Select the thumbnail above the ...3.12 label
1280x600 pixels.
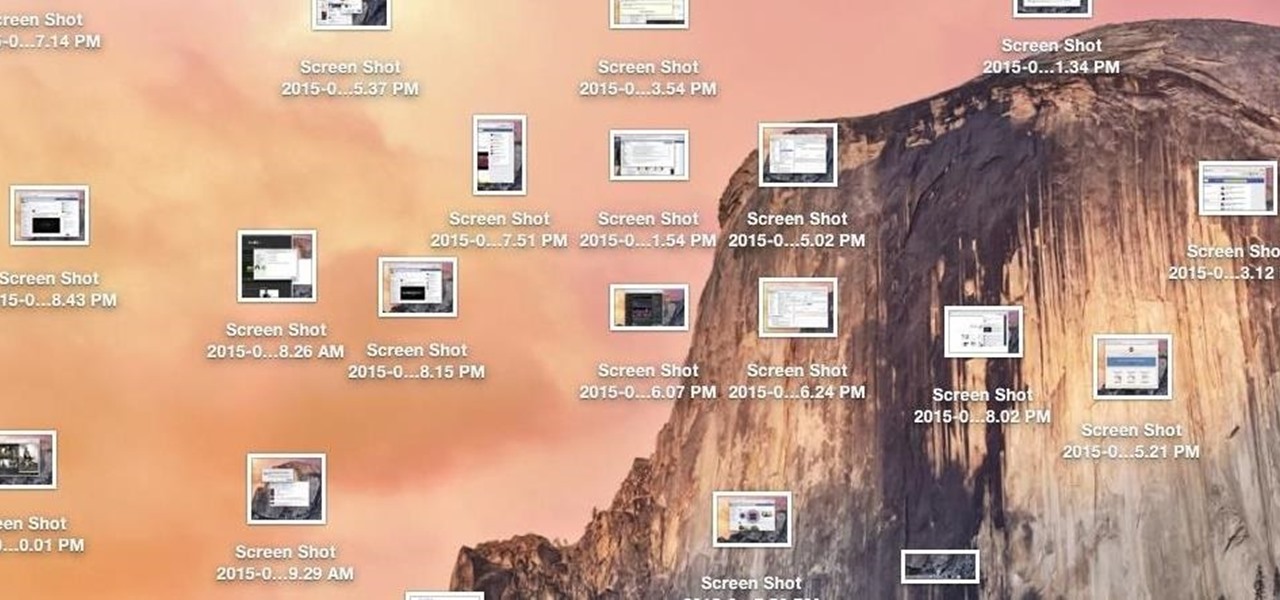click(x=1238, y=188)
